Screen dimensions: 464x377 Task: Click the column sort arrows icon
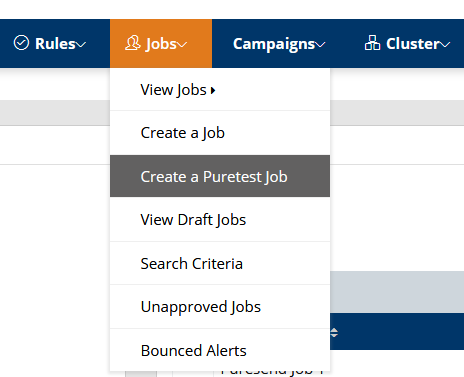point(334,332)
